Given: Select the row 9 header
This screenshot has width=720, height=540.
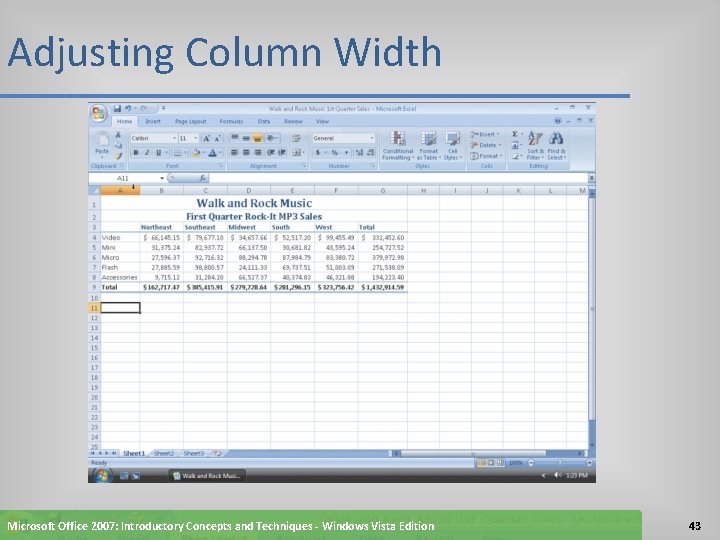Looking at the screenshot, I should 94,287.
